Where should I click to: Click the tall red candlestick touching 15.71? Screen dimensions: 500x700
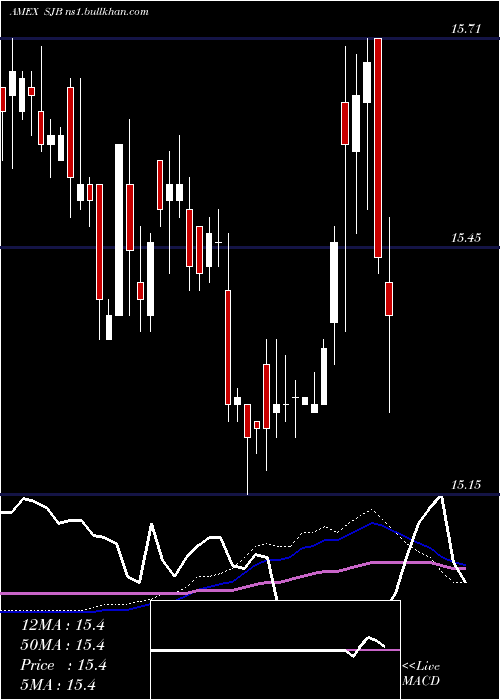378,148
